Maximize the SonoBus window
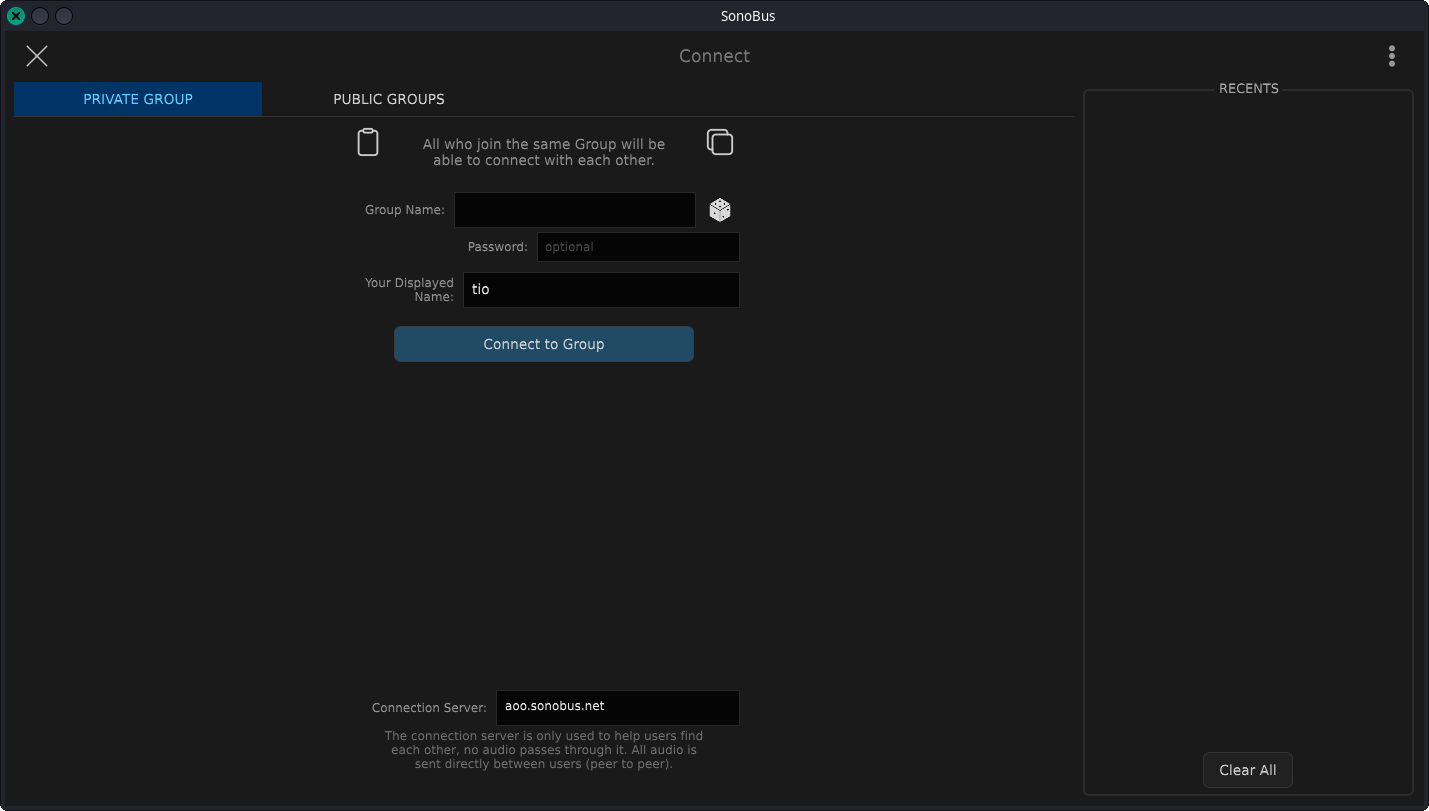 coord(64,16)
